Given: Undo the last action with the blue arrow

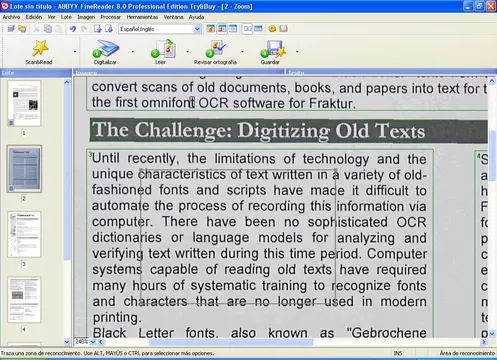Looking at the screenshot, I should point(73,29).
